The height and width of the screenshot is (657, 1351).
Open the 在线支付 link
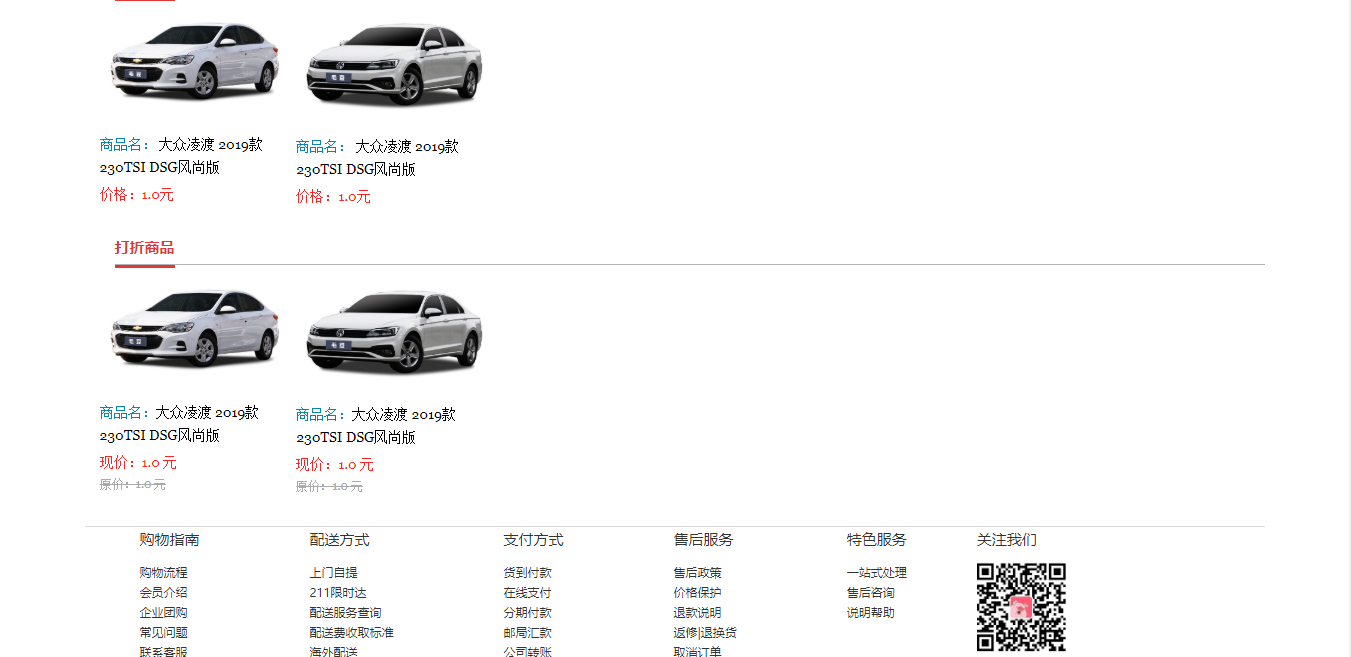click(527, 593)
